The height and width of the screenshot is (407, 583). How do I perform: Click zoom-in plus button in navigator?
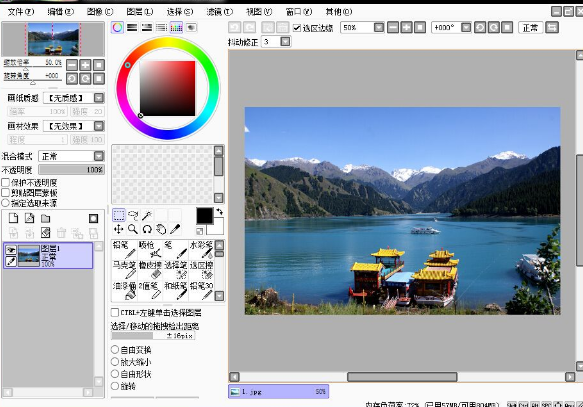(85, 65)
